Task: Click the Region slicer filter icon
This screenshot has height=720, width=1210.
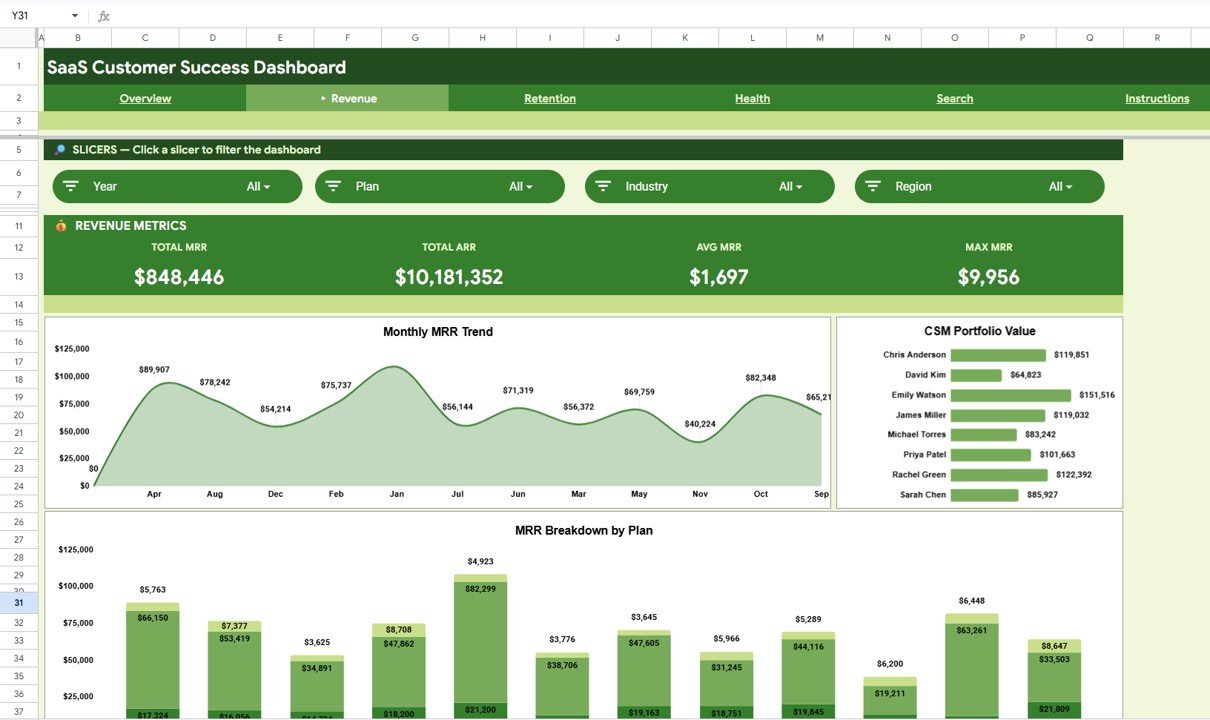Action: click(x=873, y=186)
